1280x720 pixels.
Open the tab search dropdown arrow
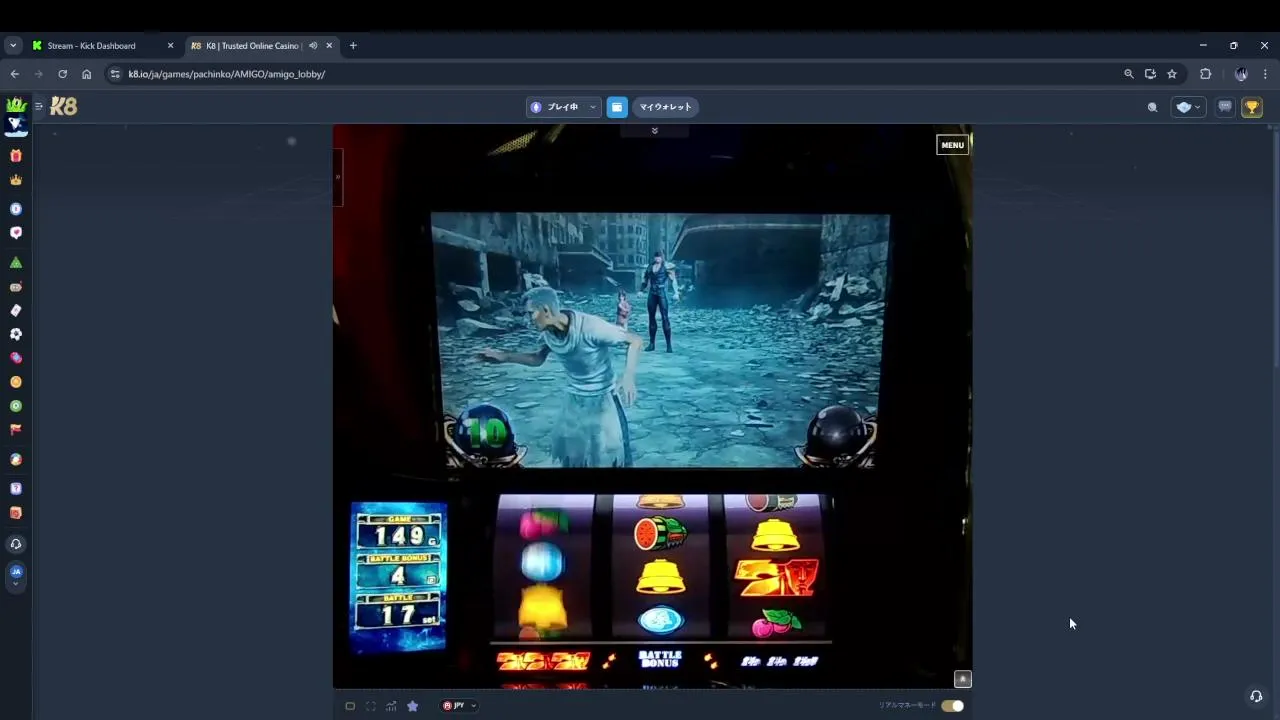[x=13, y=46]
